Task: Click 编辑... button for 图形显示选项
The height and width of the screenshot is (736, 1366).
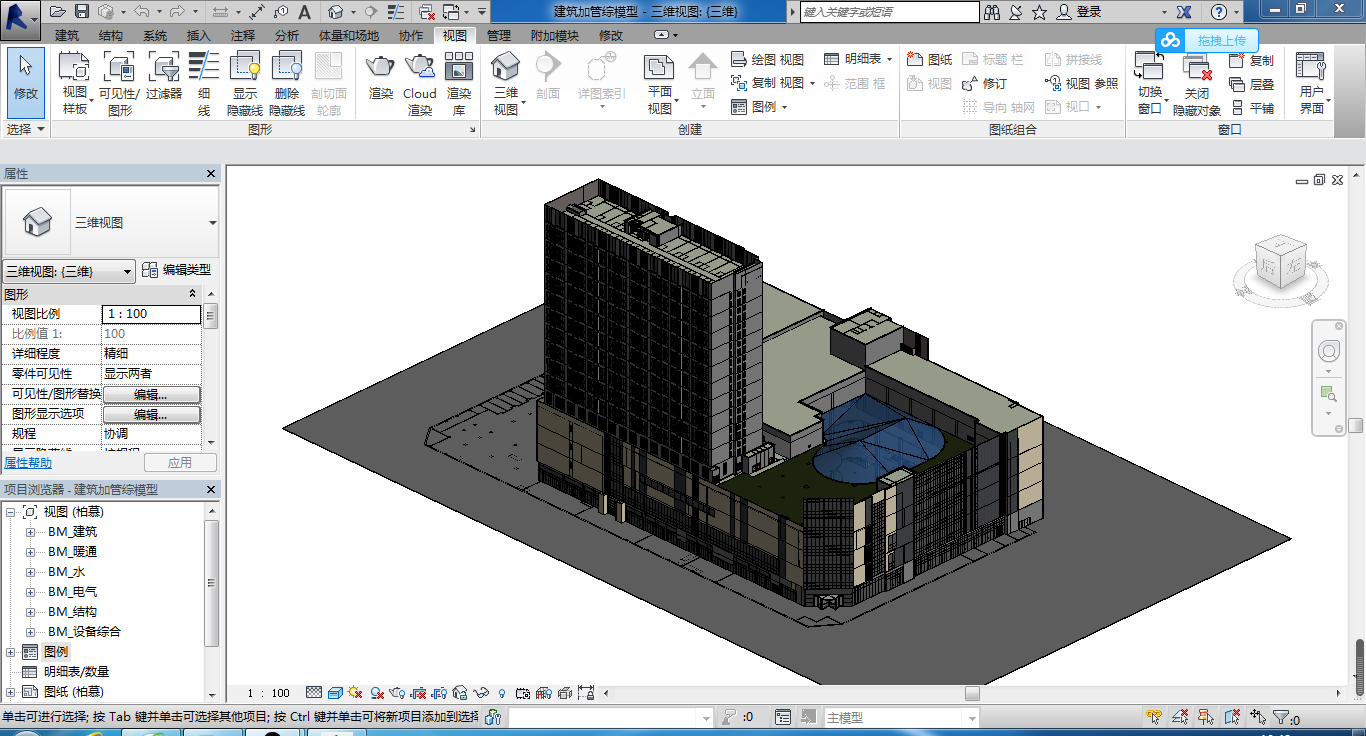Action: (x=151, y=414)
